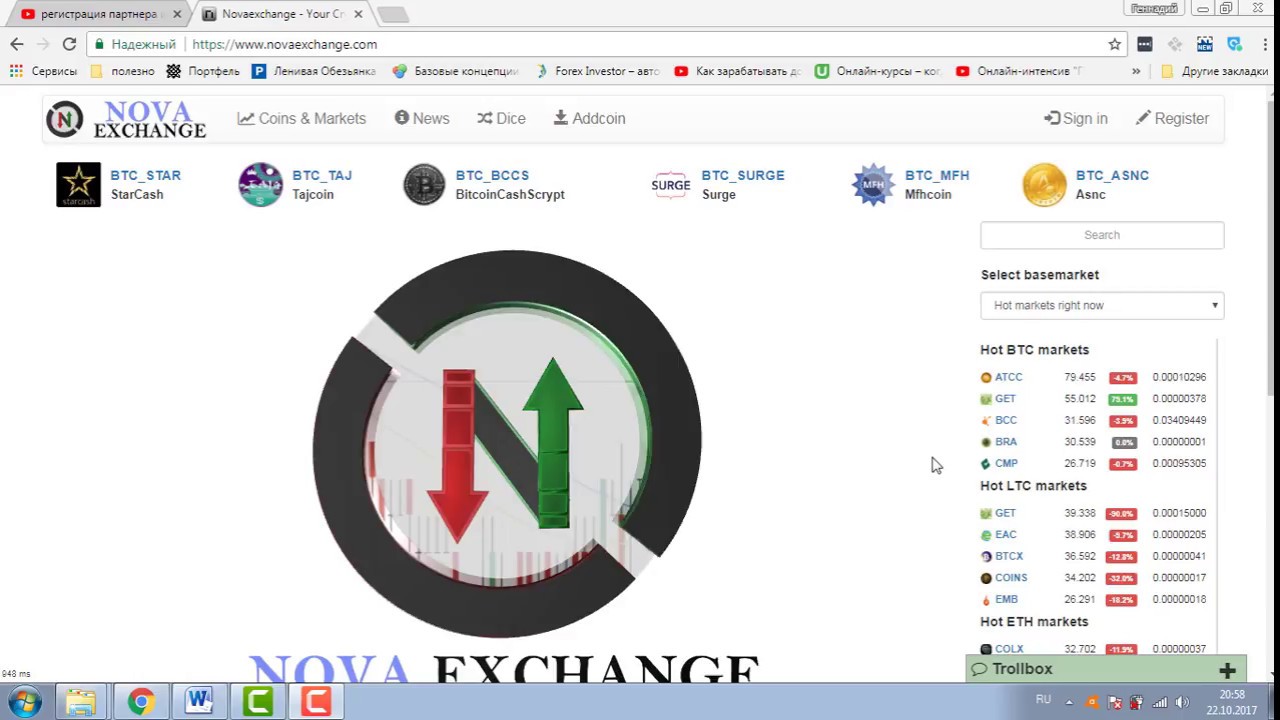Click the Surge coin logo
Image resolution: width=1280 pixels, height=720 pixels.
click(671, 185)
